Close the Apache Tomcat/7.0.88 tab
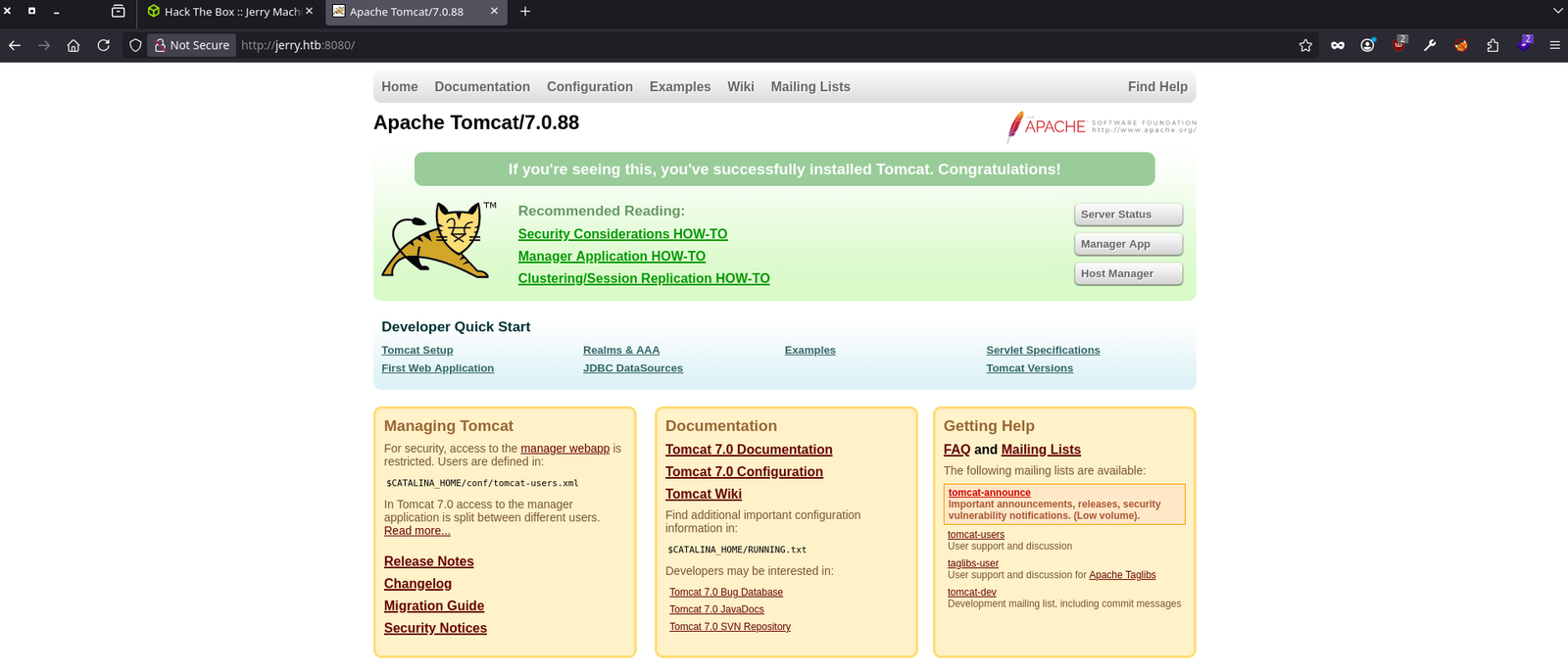Viewport: 1568px width, 672px height. 494,12
